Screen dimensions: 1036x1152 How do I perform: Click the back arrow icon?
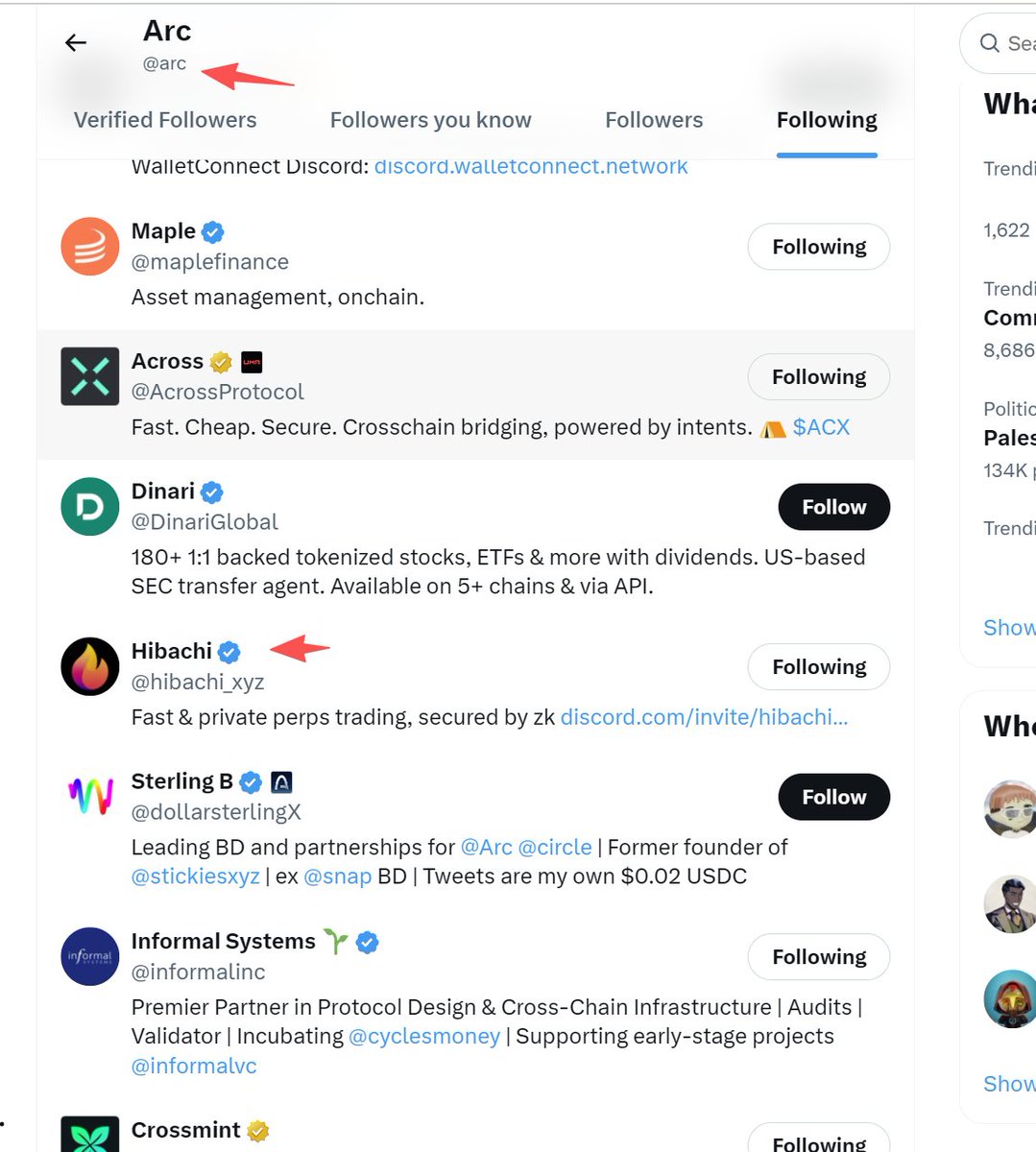coord(76,42)
